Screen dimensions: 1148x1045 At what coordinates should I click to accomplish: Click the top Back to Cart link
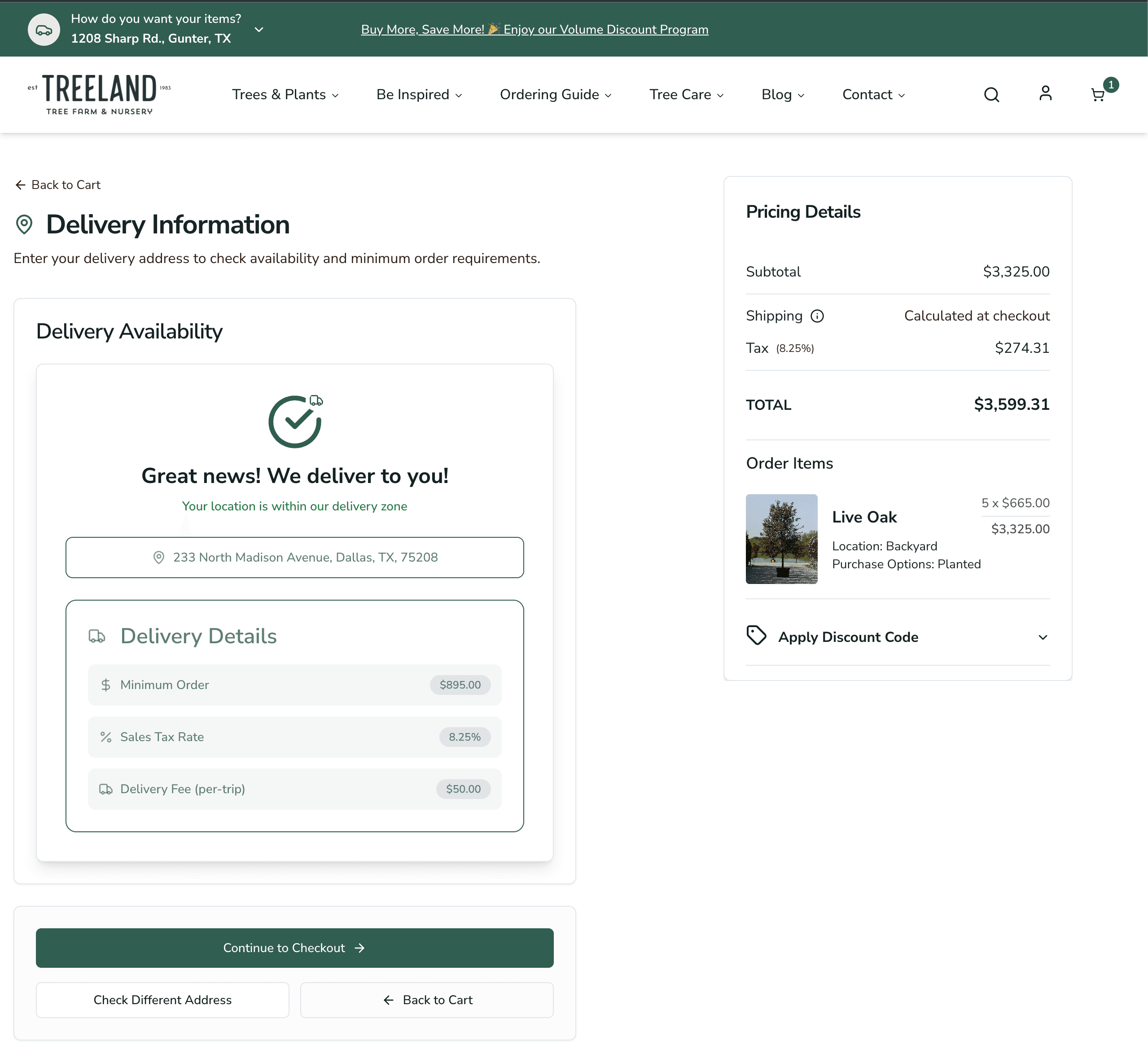coord(57,184)
